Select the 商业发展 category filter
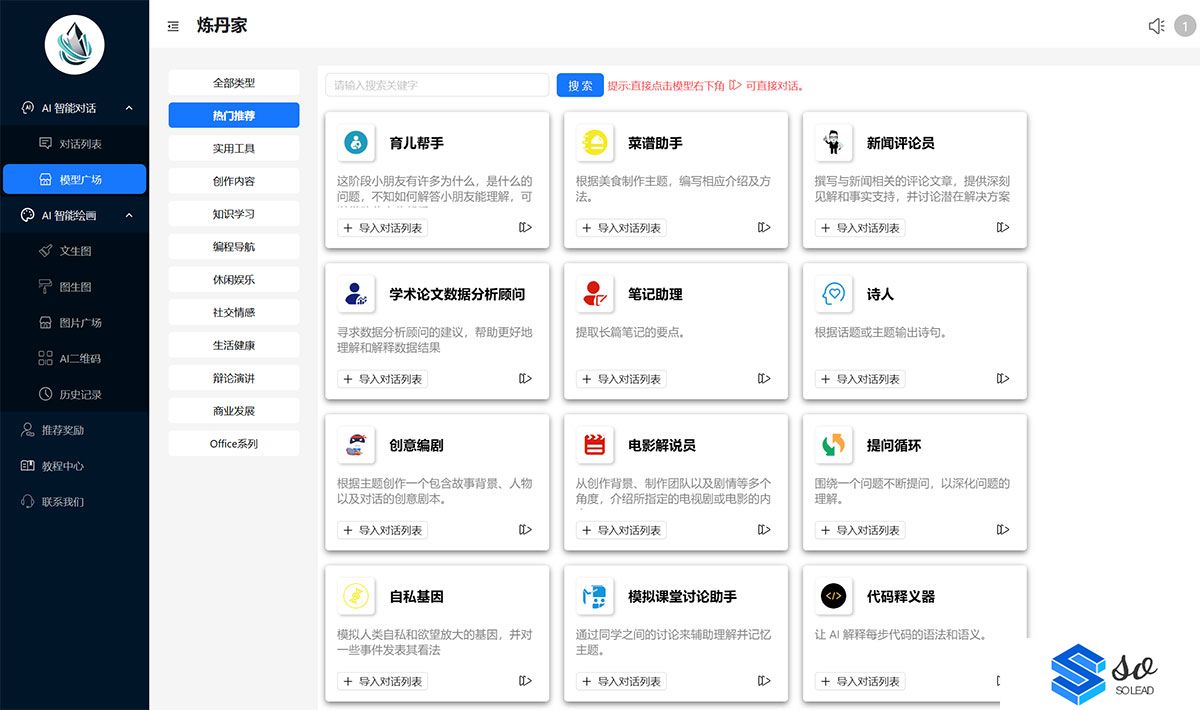Image resolution: width=1200 pixels, height=710 pixels. pyautogui.click(x=234, y=411)
